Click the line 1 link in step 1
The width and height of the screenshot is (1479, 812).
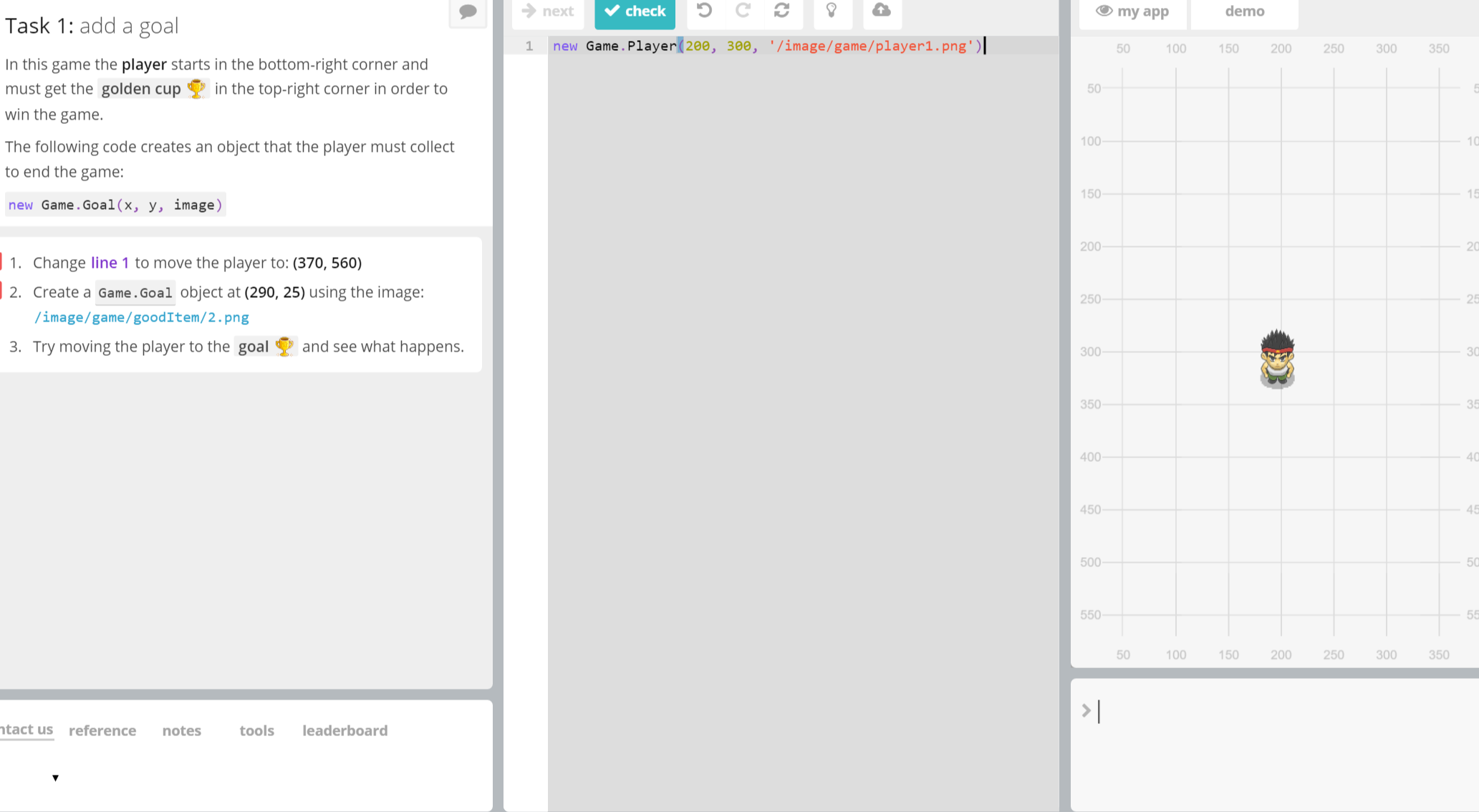(110, 263)
